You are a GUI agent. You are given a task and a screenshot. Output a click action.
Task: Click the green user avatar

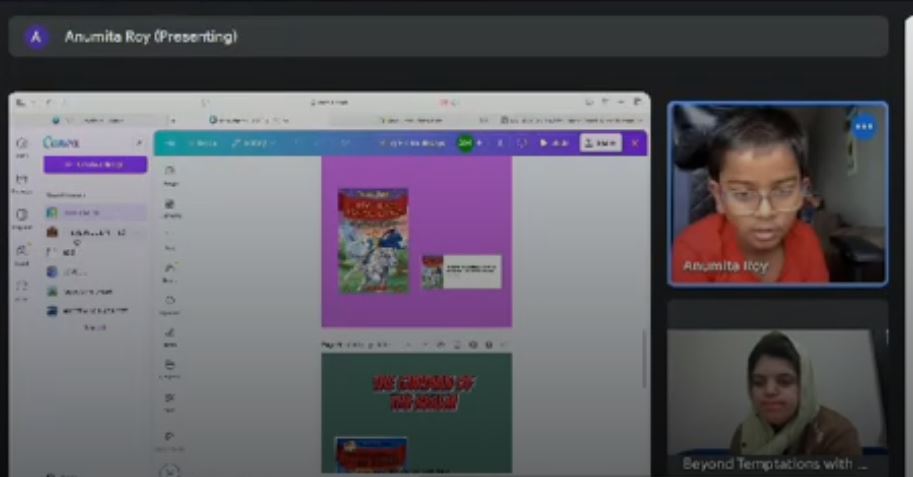click(x=465, y=143)
